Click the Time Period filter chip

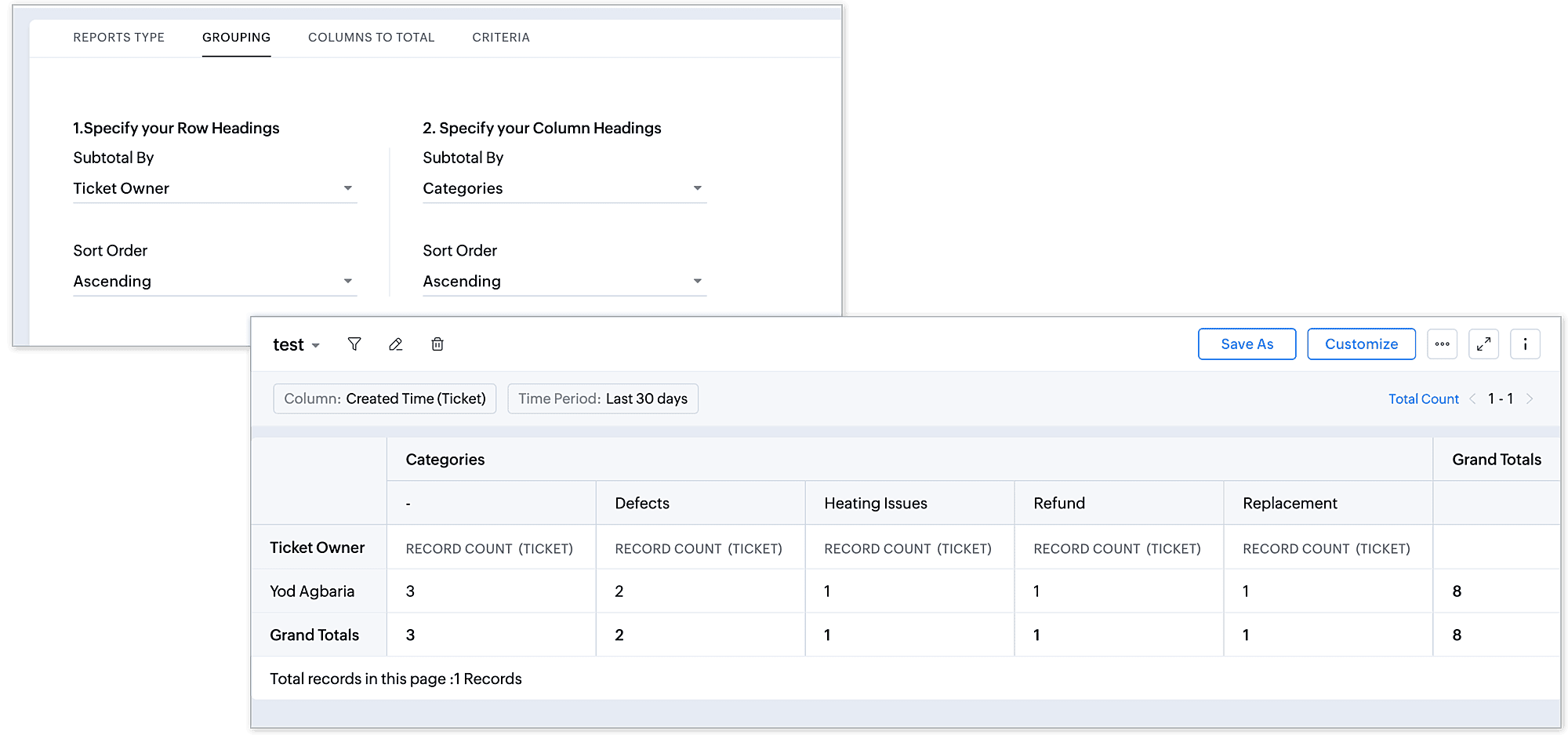pyautogui.click(x=602, y=398)
